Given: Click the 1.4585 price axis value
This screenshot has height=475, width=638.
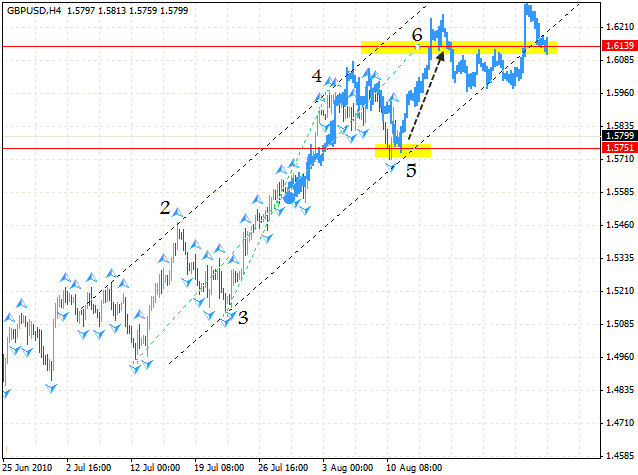Looking at the screenshot, I should (620, 455).
